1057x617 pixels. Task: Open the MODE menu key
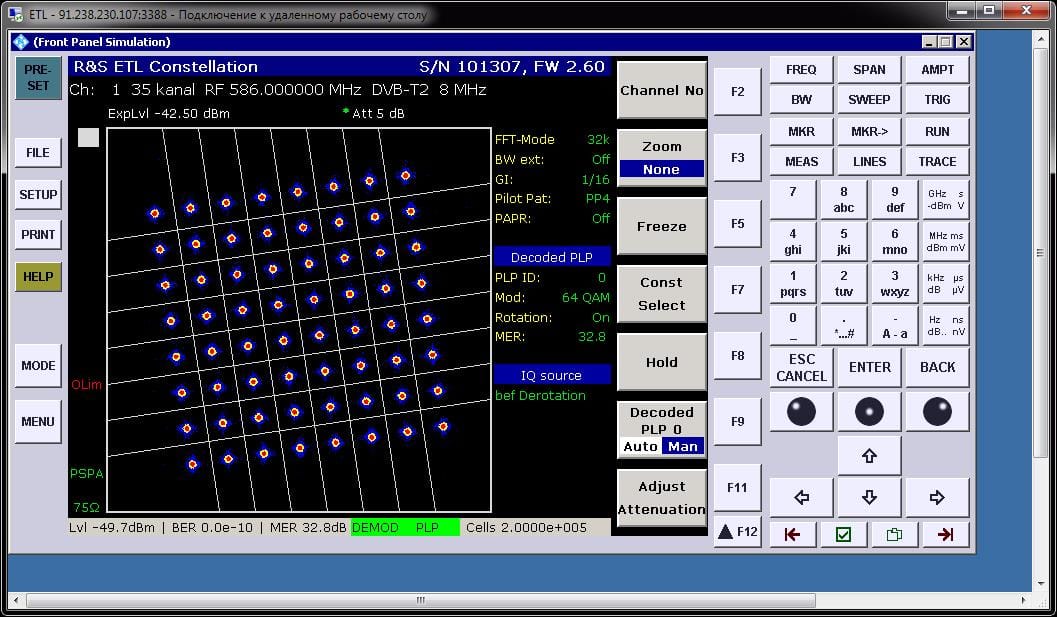[x=38, y=366]
